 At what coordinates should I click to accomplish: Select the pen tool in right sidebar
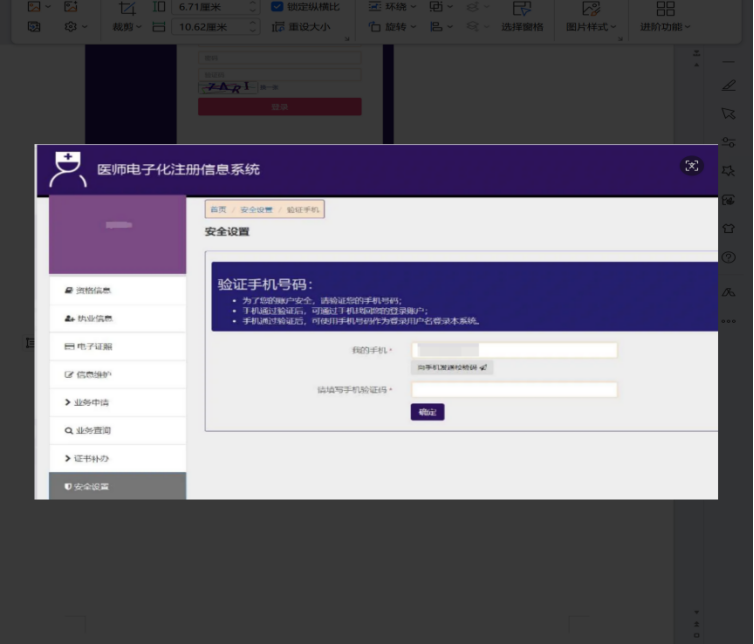(x=729, y=86)
